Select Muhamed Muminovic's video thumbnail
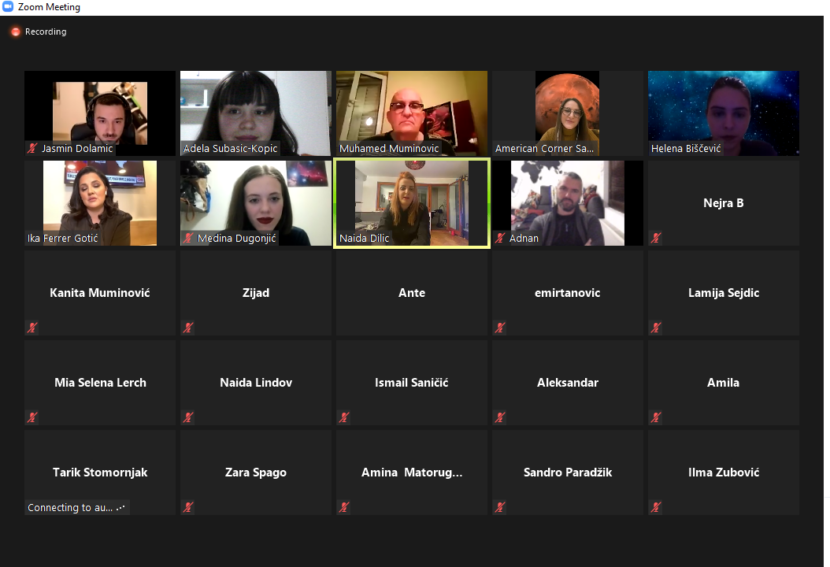This screenshot has height=567, width=830. tap(412, 113)
